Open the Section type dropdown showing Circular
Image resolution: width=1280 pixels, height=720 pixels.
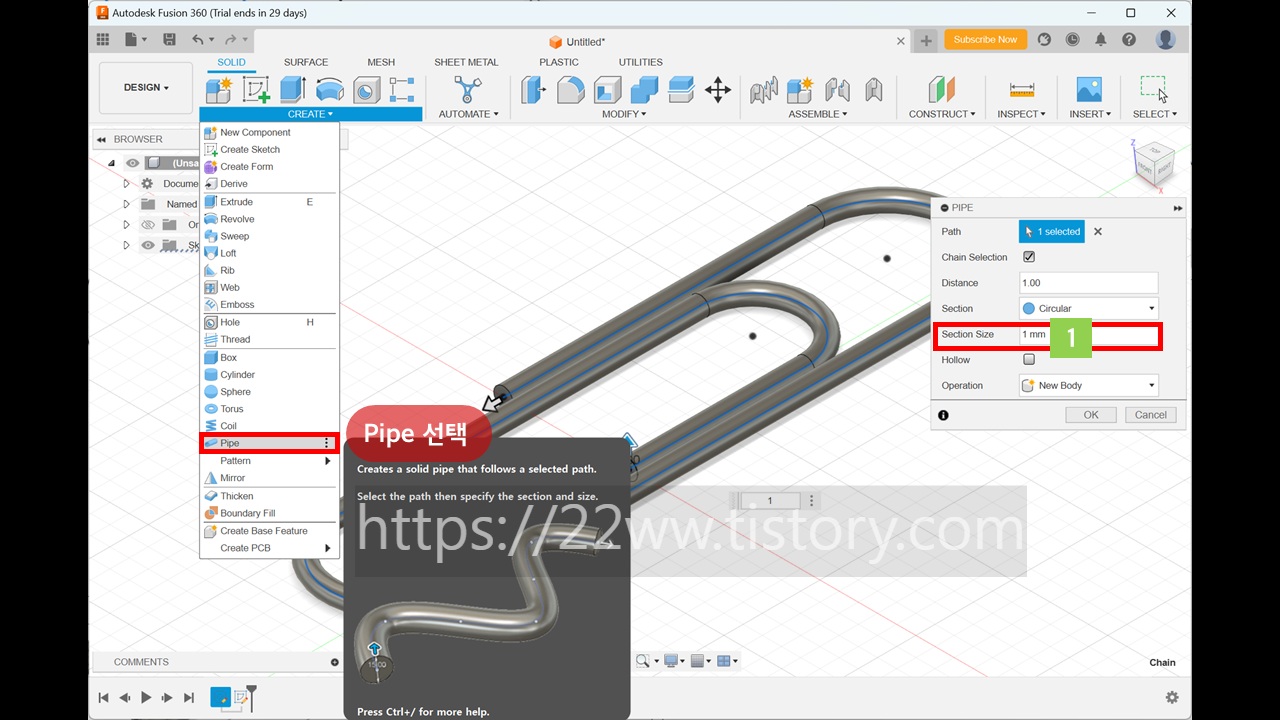click(x=1089, y=308)
